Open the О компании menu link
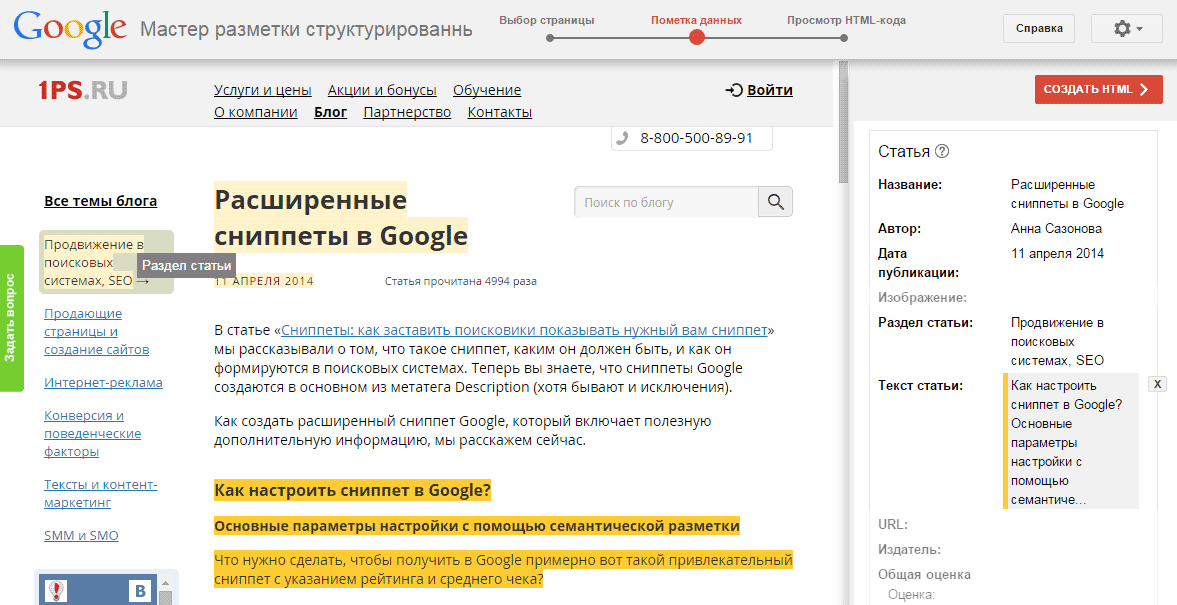Image resolution: width=1177 pixels, height=605 pixels. pyautogui.click(x=256, y=113)
